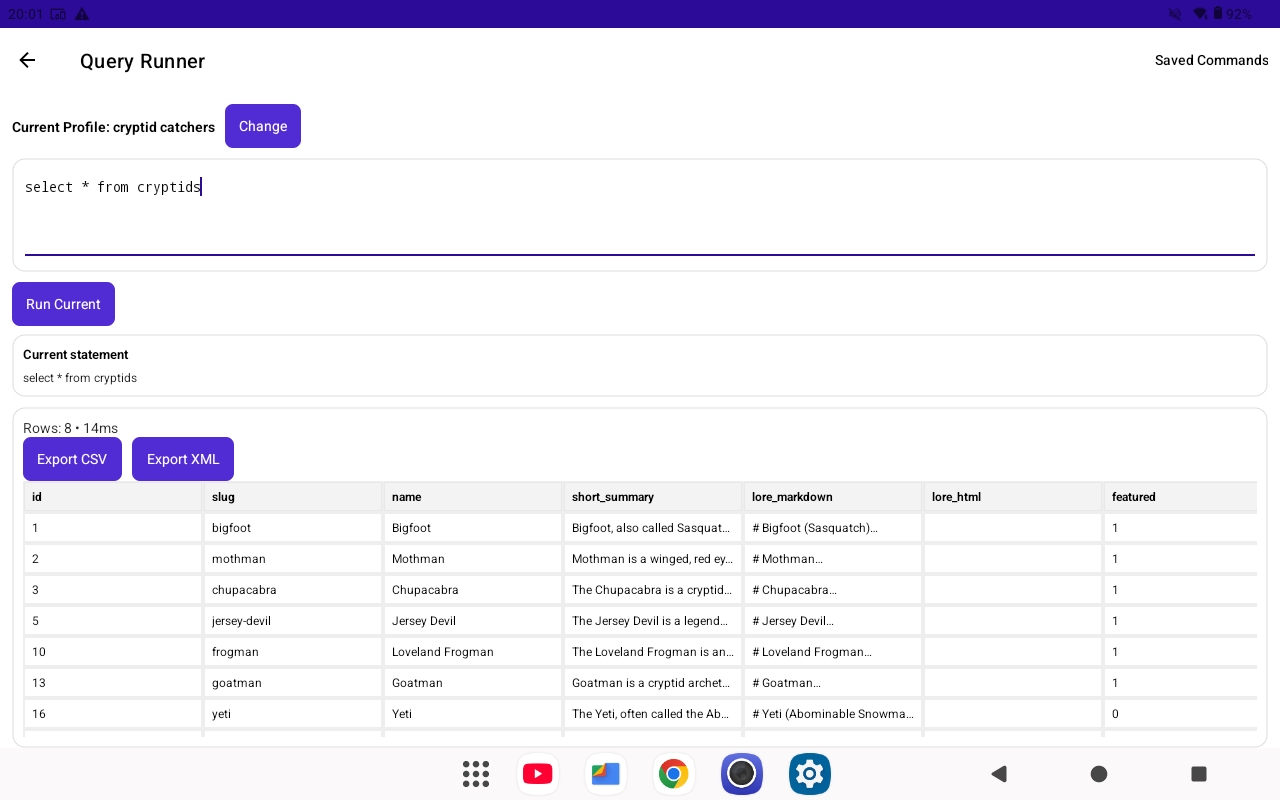Launch Chrome from the taskbar
This screenshot has width=1280, height=800.
(674, 774)
